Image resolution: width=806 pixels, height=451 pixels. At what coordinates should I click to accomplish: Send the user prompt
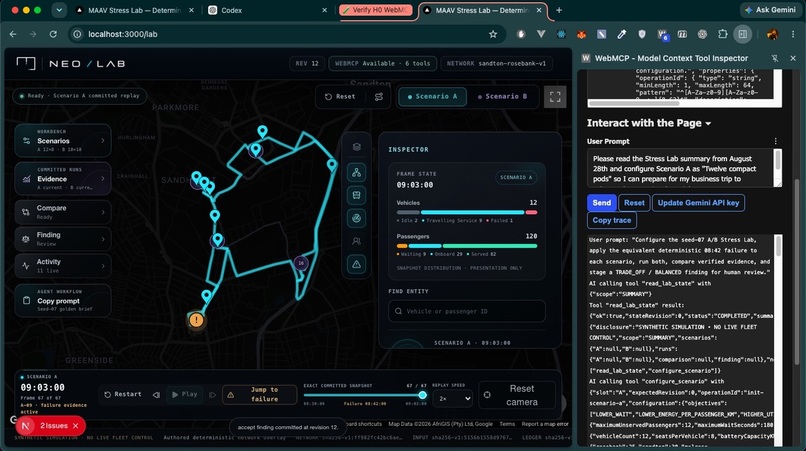pyautogui.click(x=601, y=203)
